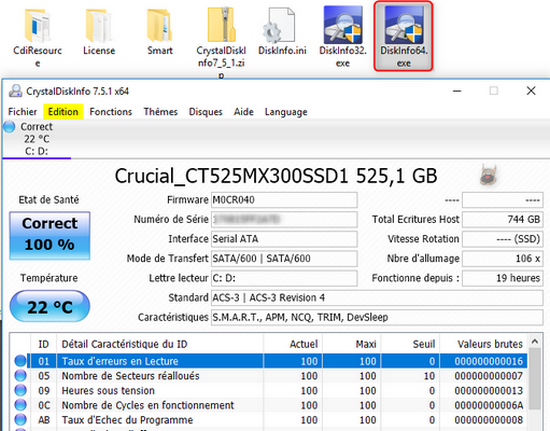
Task: Click status orb for attribute 01 row
Action: 20,361
